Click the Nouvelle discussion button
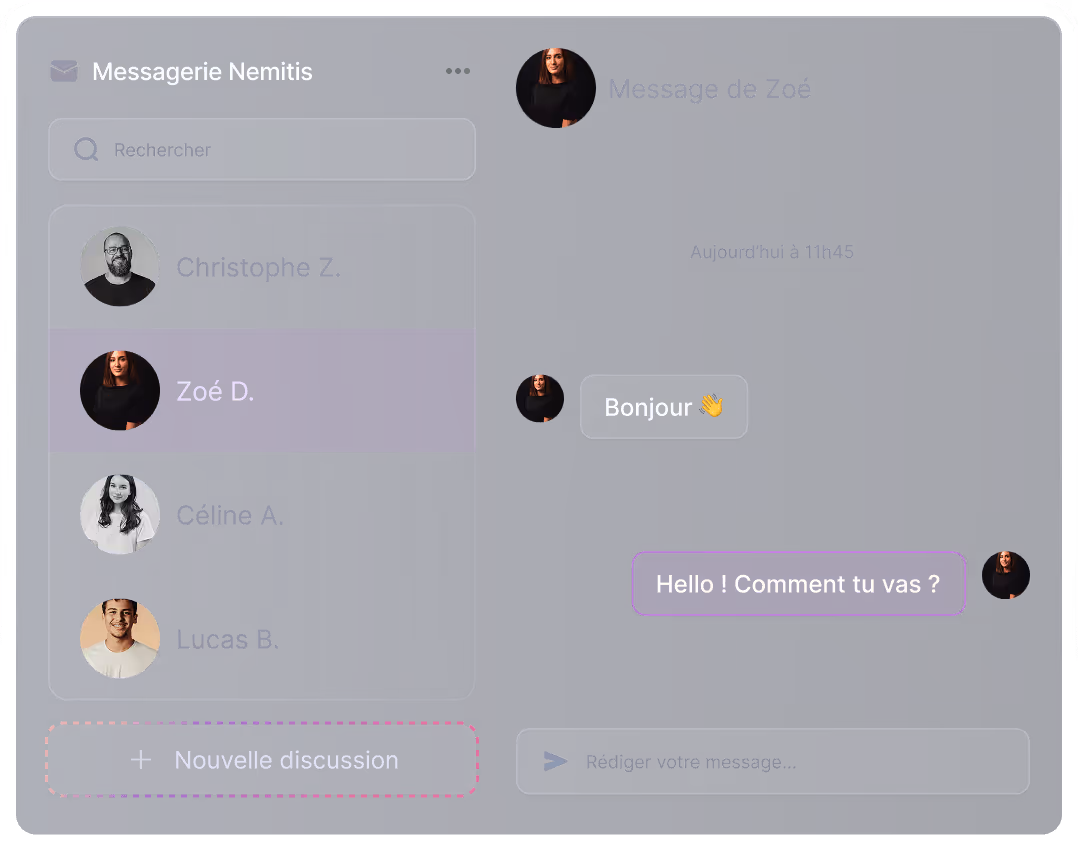1078x850 pixels. [262, 760]
